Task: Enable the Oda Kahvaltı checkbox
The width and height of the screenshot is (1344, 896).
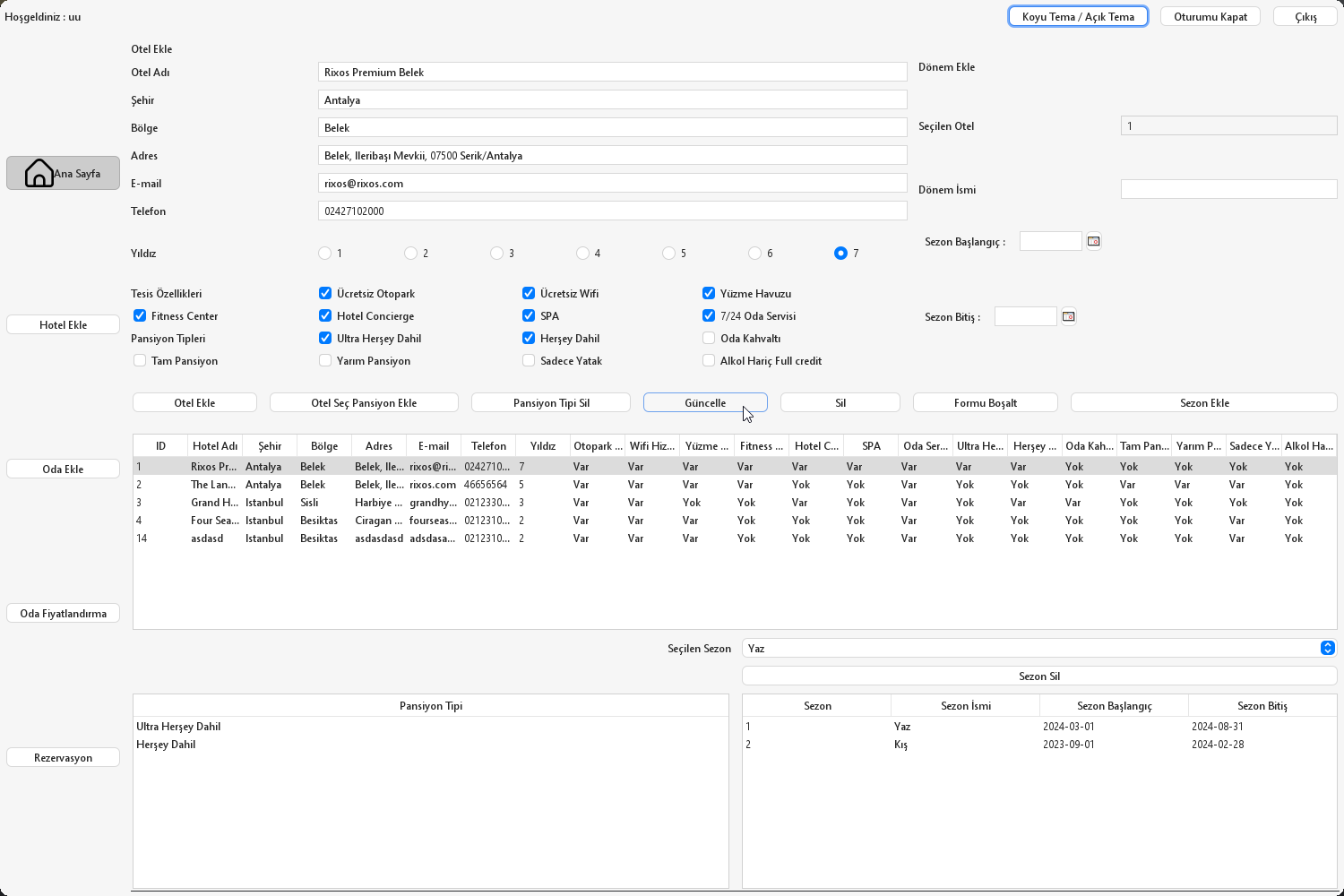Action: click(709, 338)
